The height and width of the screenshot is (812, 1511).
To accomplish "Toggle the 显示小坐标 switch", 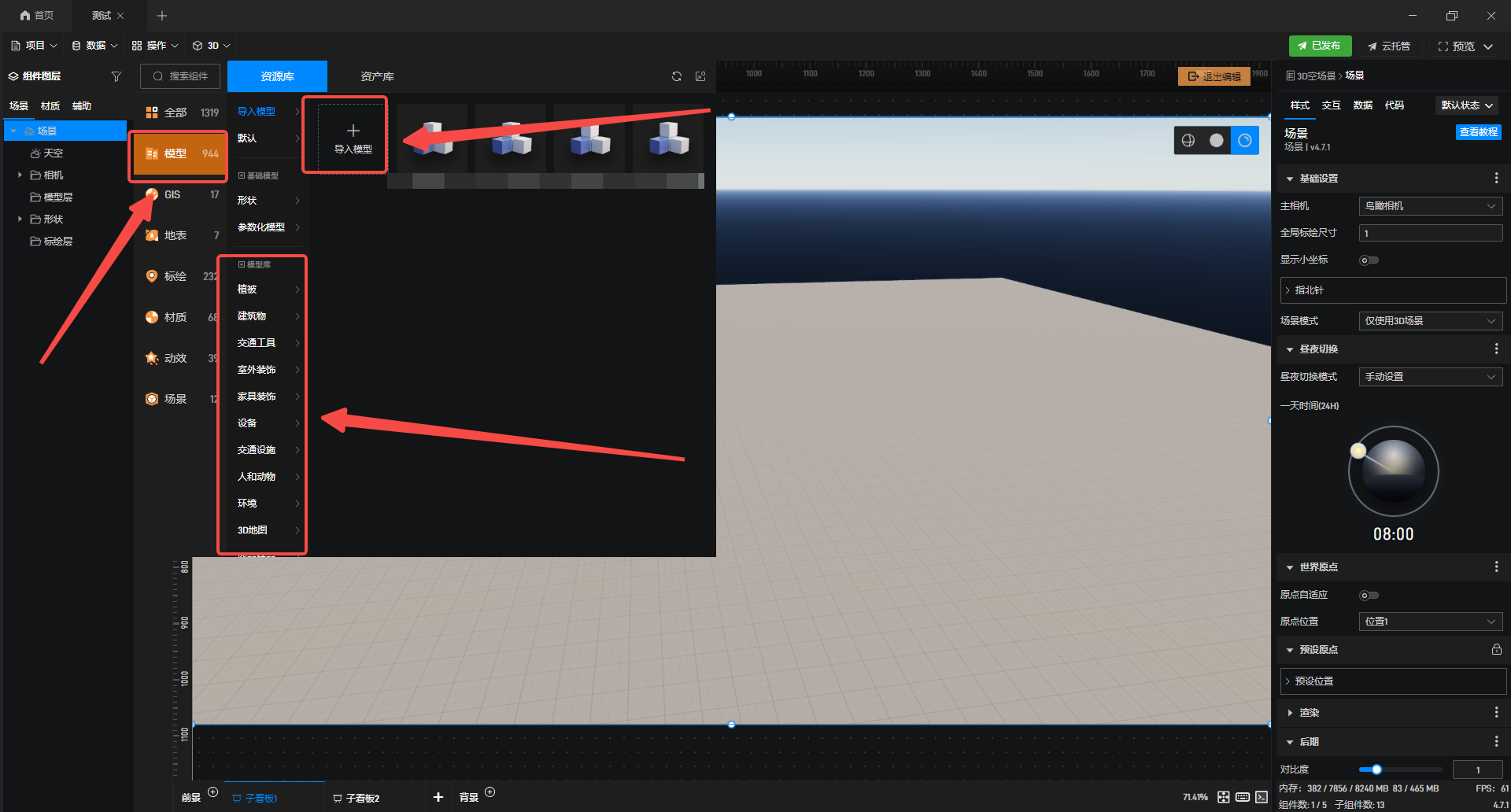I will pos(1369,260).
